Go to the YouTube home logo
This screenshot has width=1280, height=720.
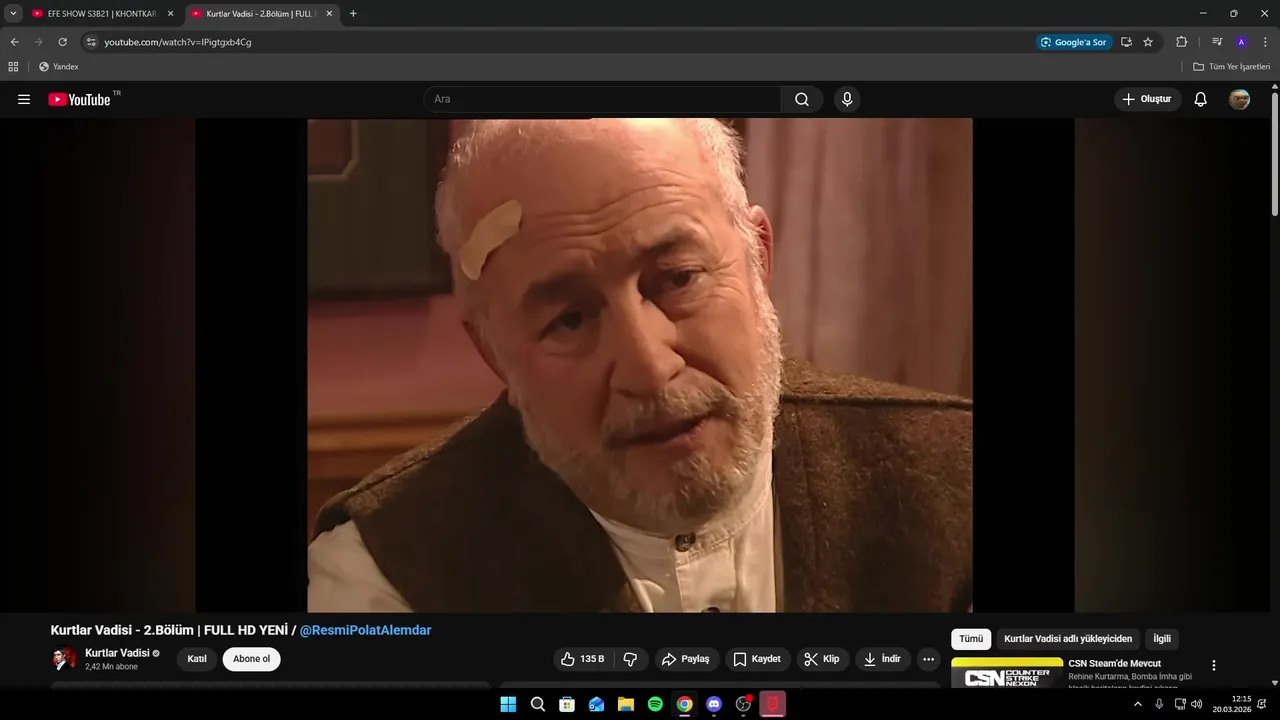coord(80,99)
